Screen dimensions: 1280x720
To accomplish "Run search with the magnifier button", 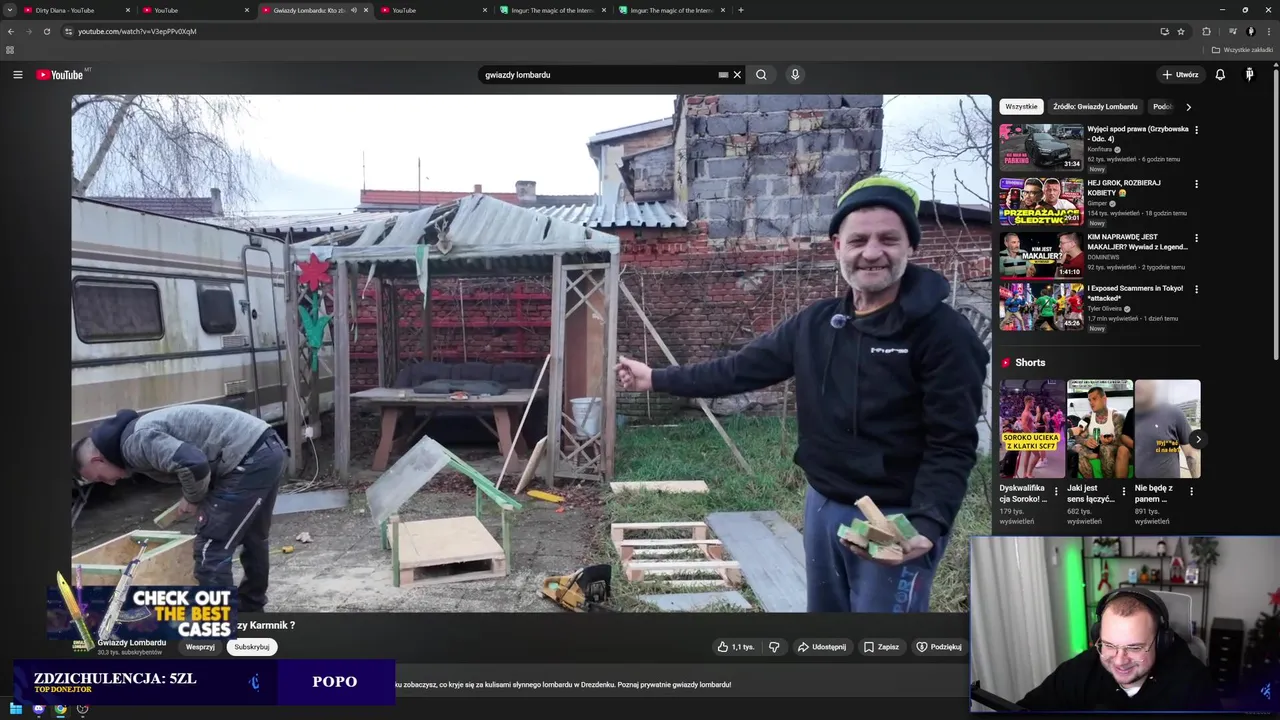I will click(x=761, y=75).
